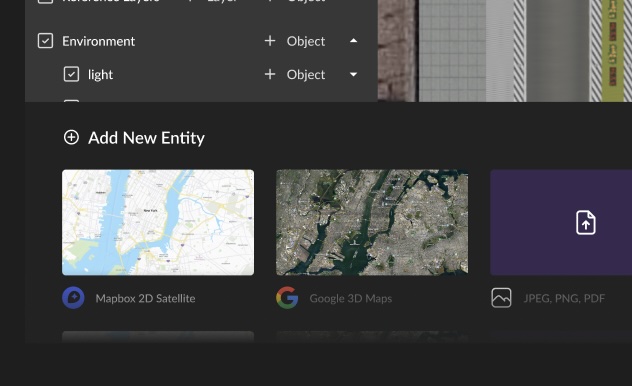Click the Mapbox logo icon
The width and height of the screenshot is (632, 386).
(73, 298)
